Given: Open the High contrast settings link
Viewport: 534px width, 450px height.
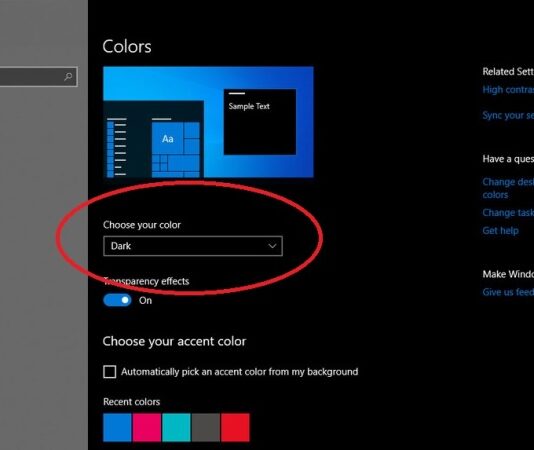Looking at the screenshot, I should [508, 90].
